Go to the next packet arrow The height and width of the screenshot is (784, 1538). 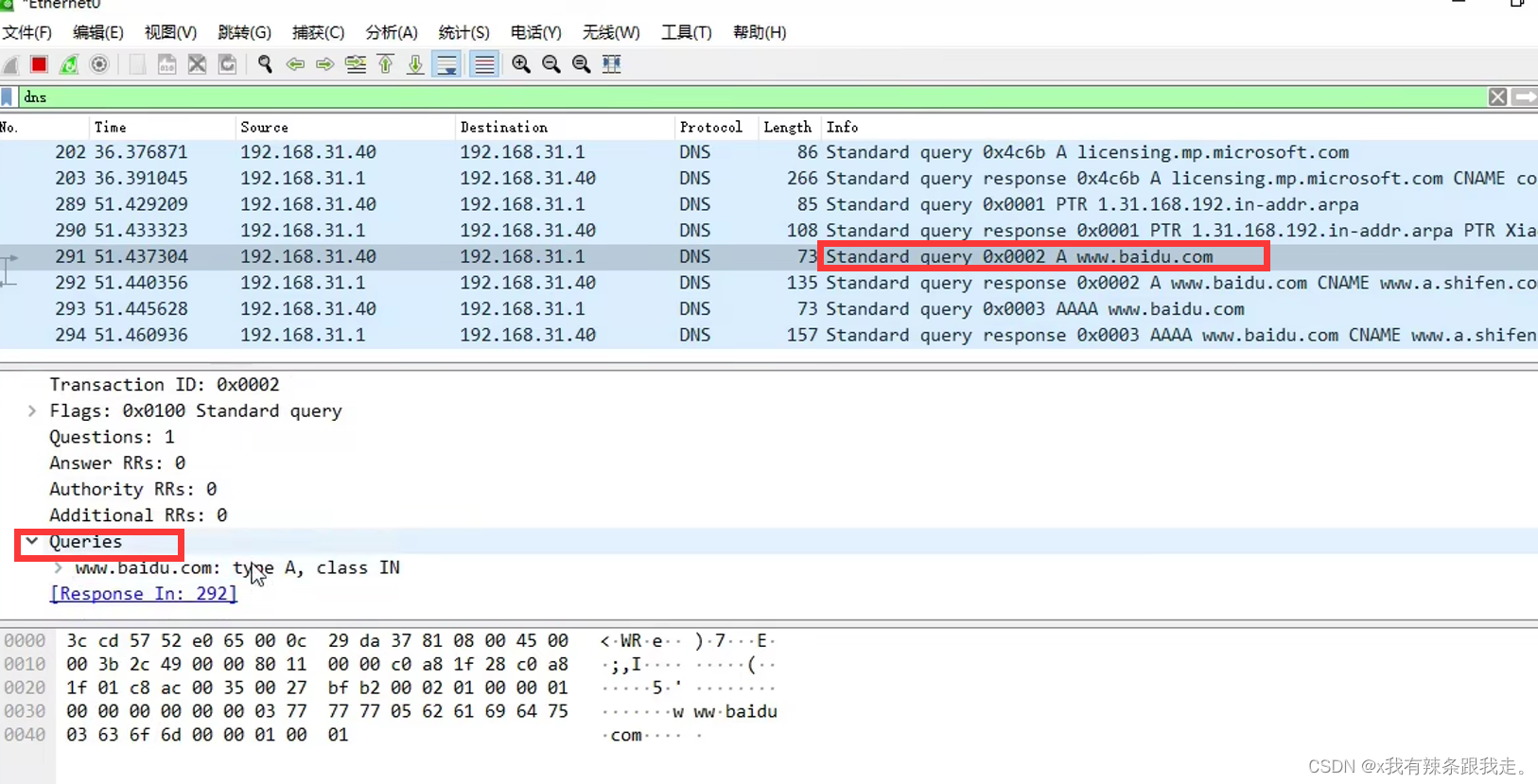click(x=325, y=64)
